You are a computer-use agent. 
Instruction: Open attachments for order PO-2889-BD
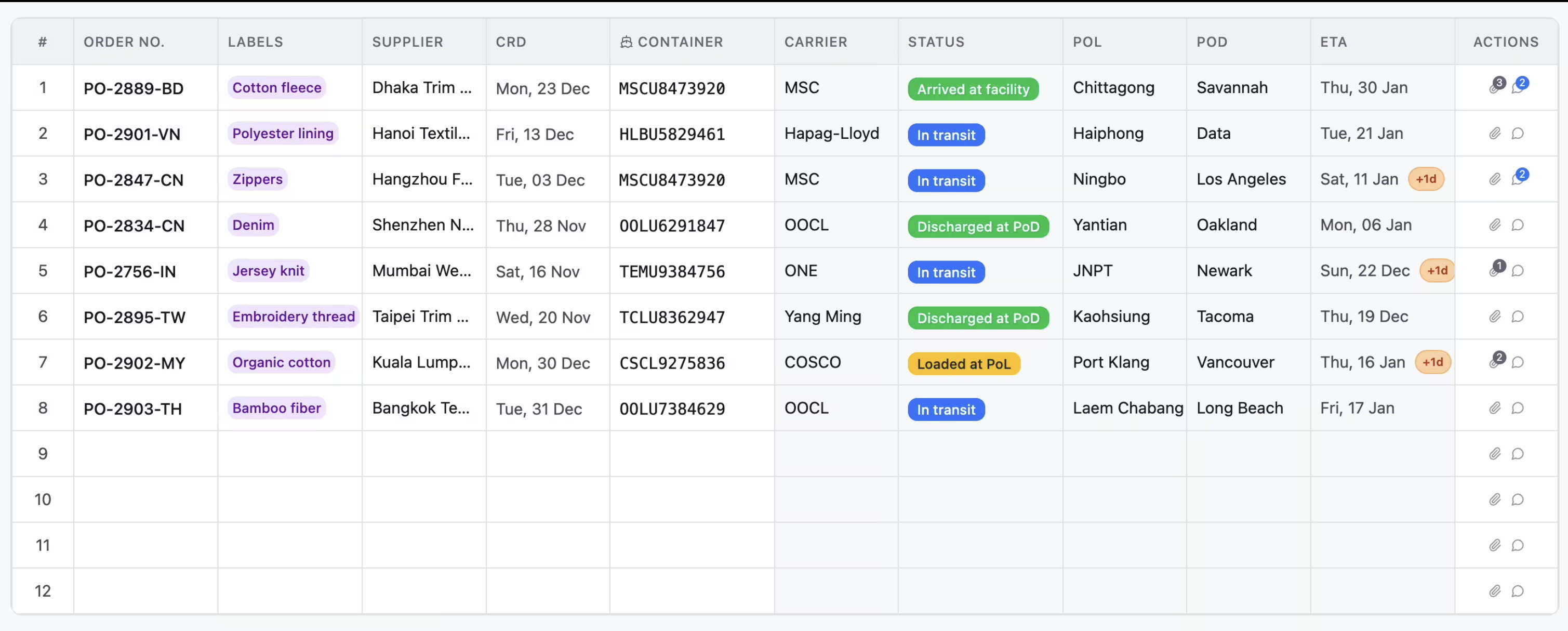click(1494, 88)
